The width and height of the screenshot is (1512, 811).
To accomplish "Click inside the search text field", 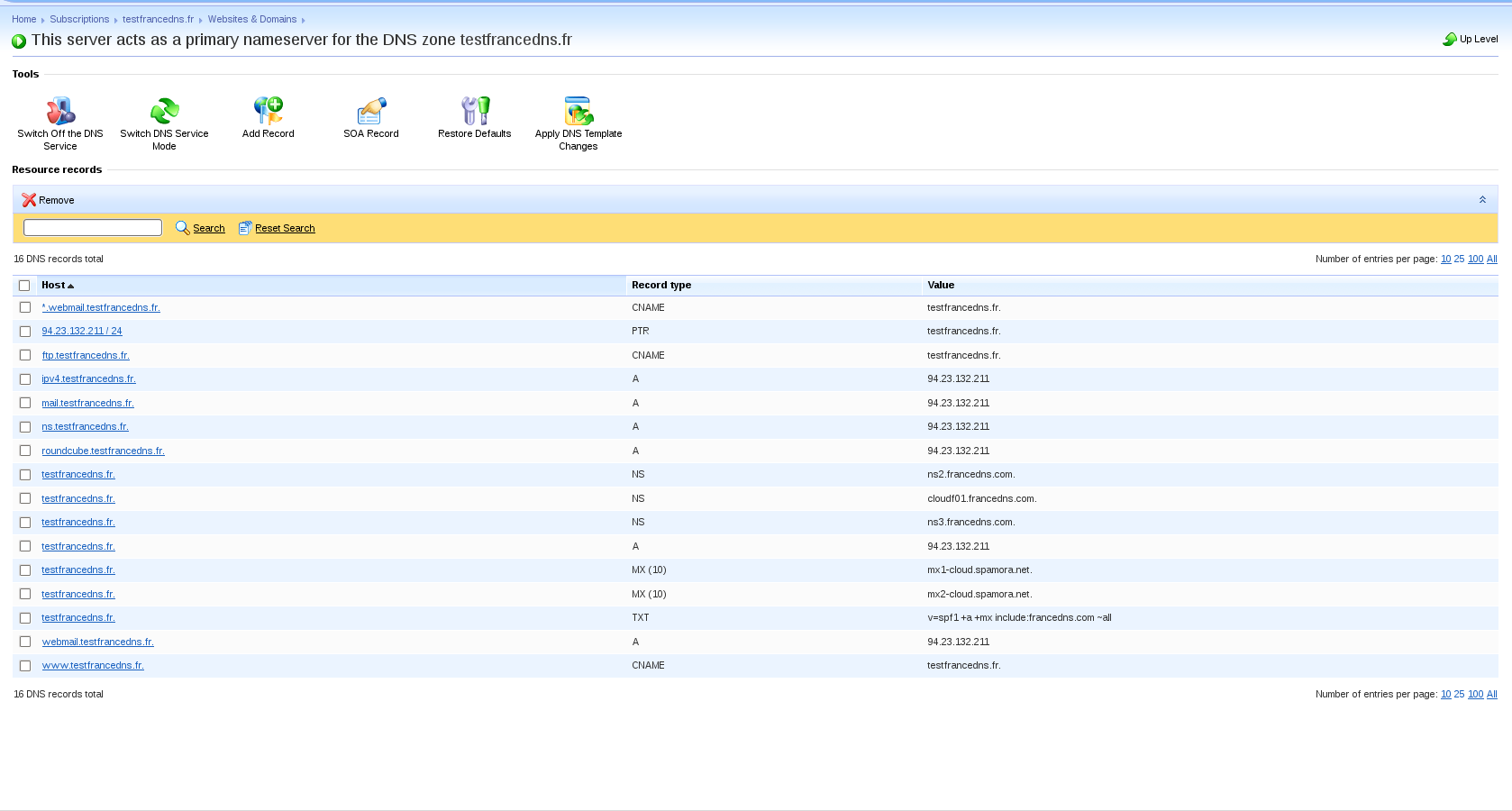I will pyautogui.click(x=92, y=227).
